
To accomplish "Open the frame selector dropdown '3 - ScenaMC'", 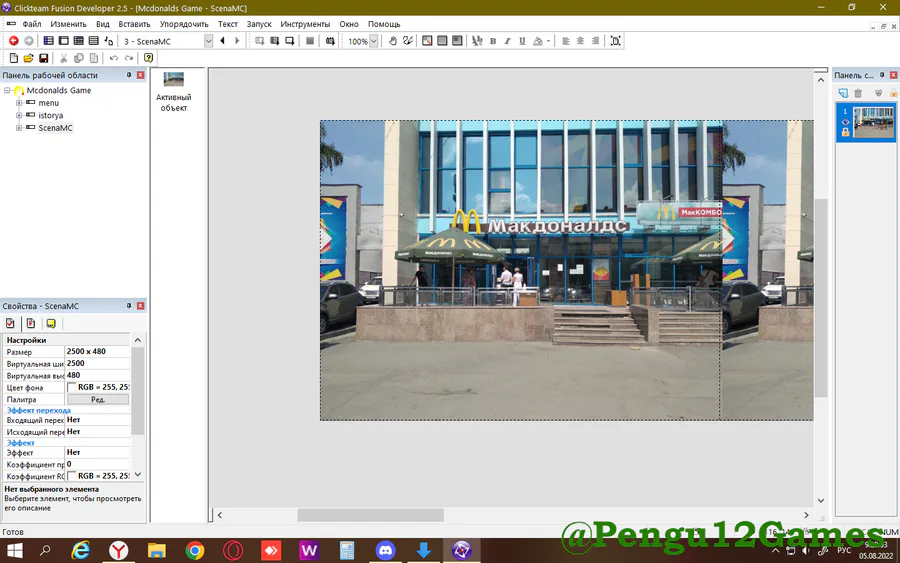I will (x=208, y=41).
